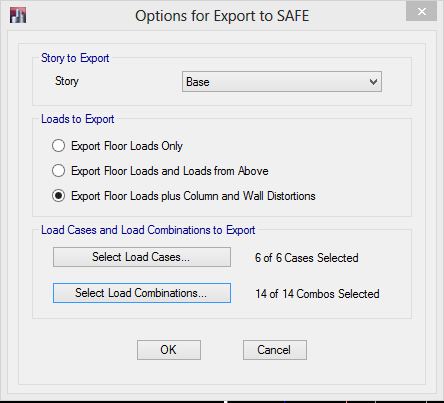Screen dimensions: 444x403
Task: Click the Story to Export group heading
Action: 75,58
